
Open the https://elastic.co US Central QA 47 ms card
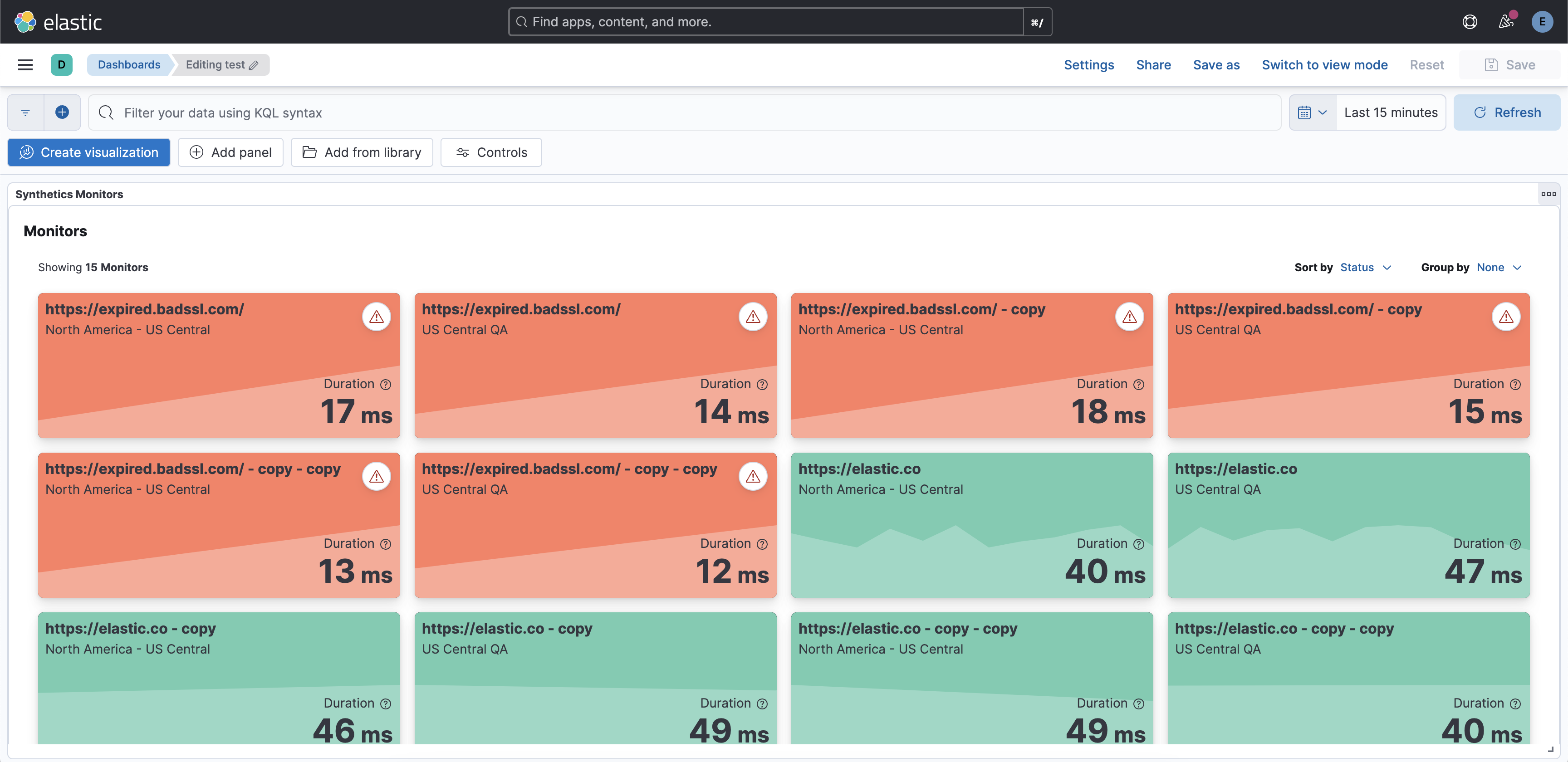1348,525
